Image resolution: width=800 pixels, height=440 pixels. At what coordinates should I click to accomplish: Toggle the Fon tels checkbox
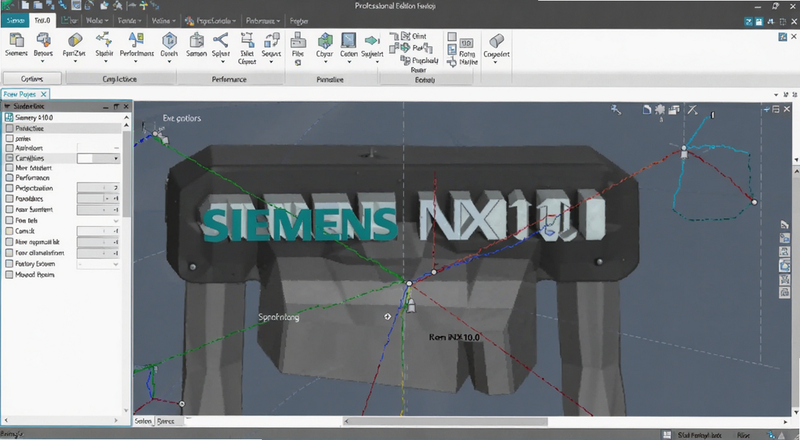pyautogui.click(x=9, y=221)
